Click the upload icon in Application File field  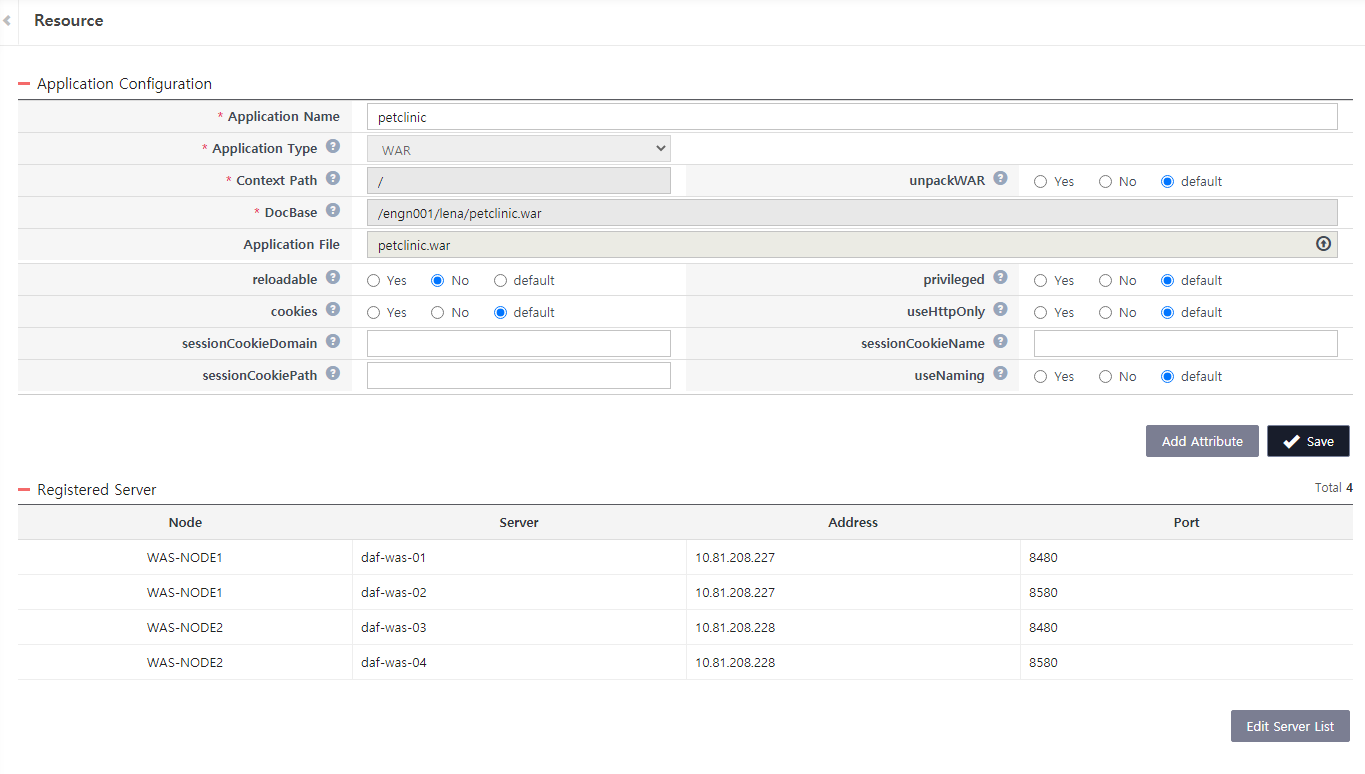tap(1323, 243)
